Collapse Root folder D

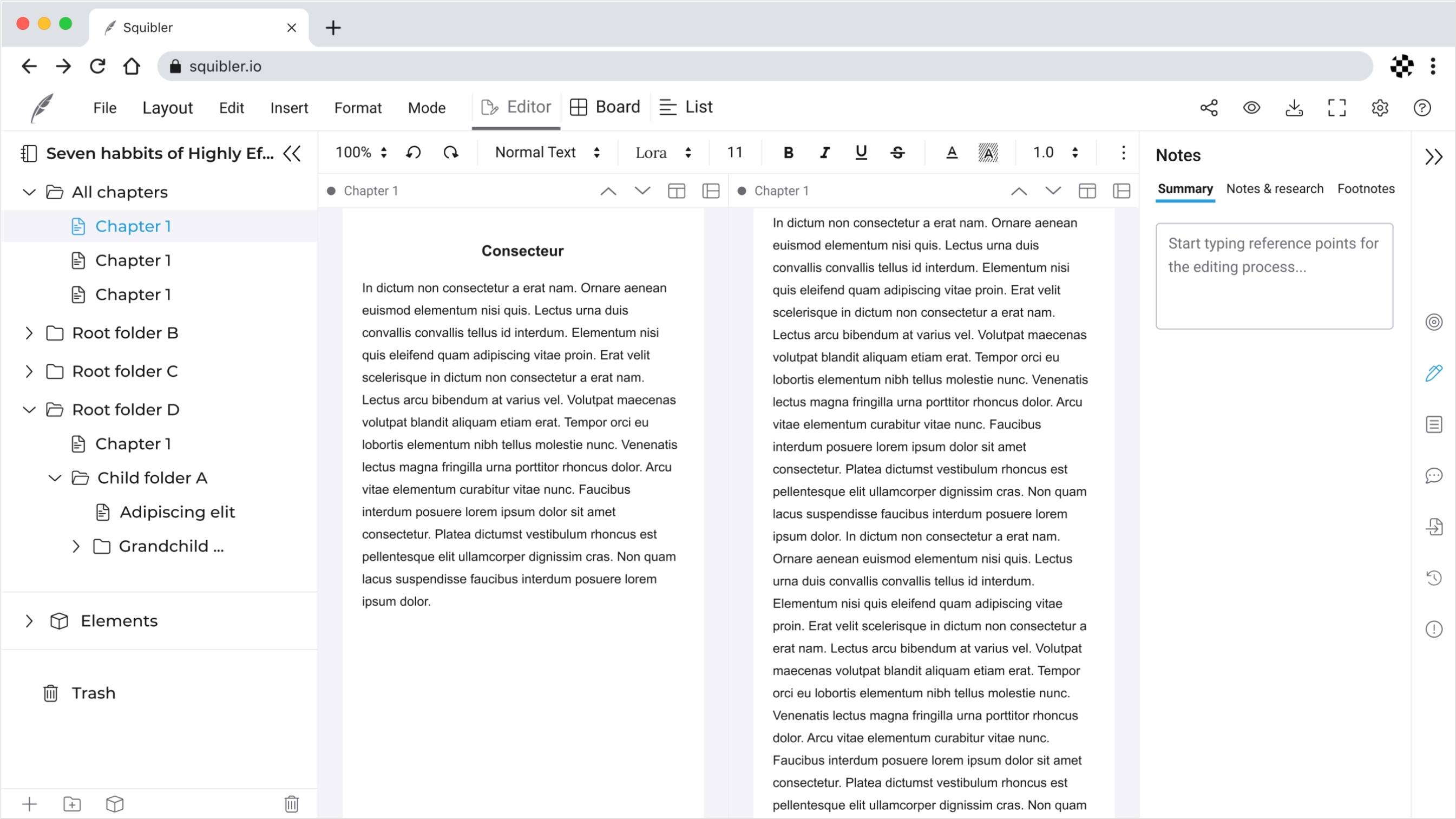point(29,410)
